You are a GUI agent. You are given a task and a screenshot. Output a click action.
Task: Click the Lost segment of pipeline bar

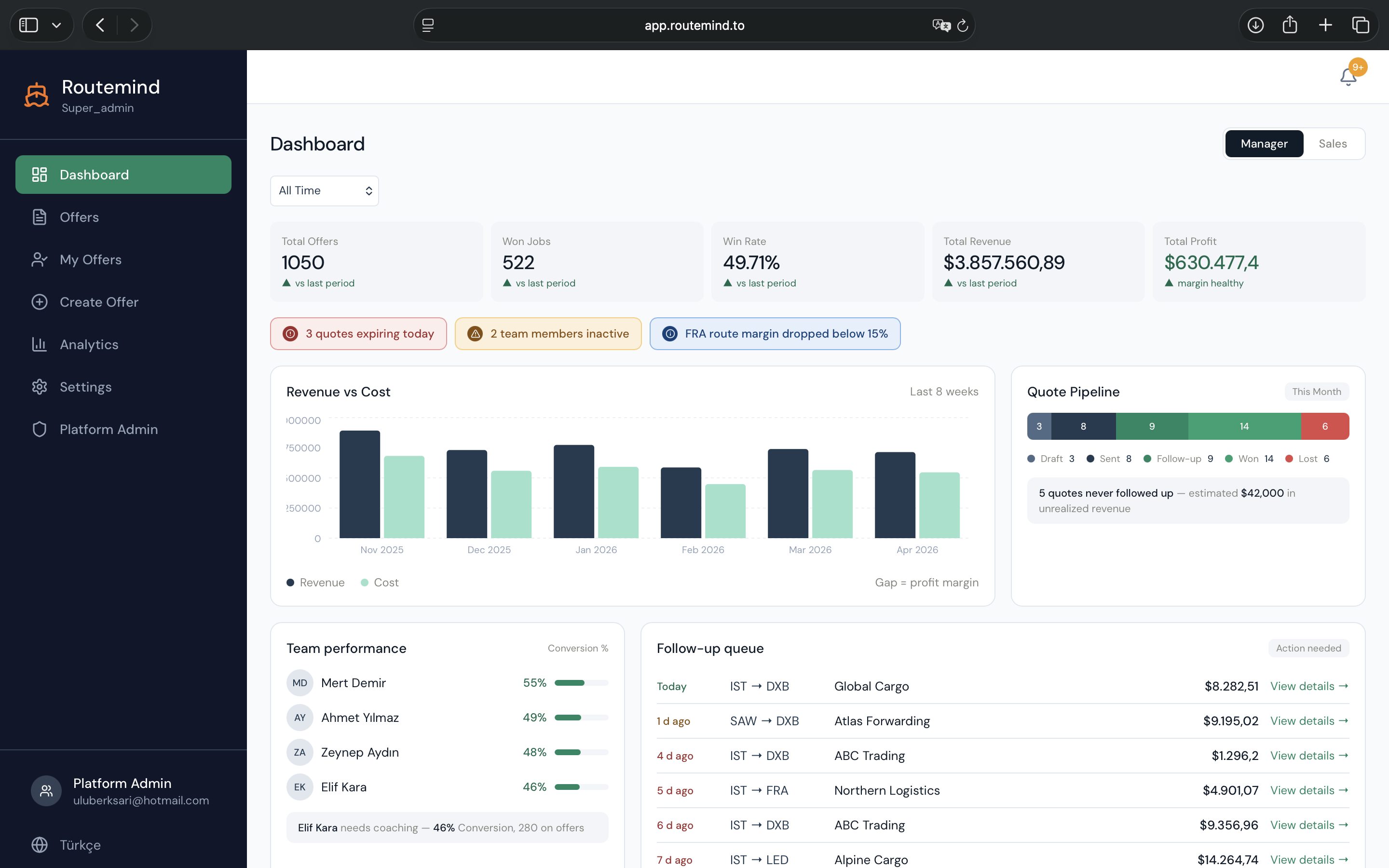(1325, 427)
